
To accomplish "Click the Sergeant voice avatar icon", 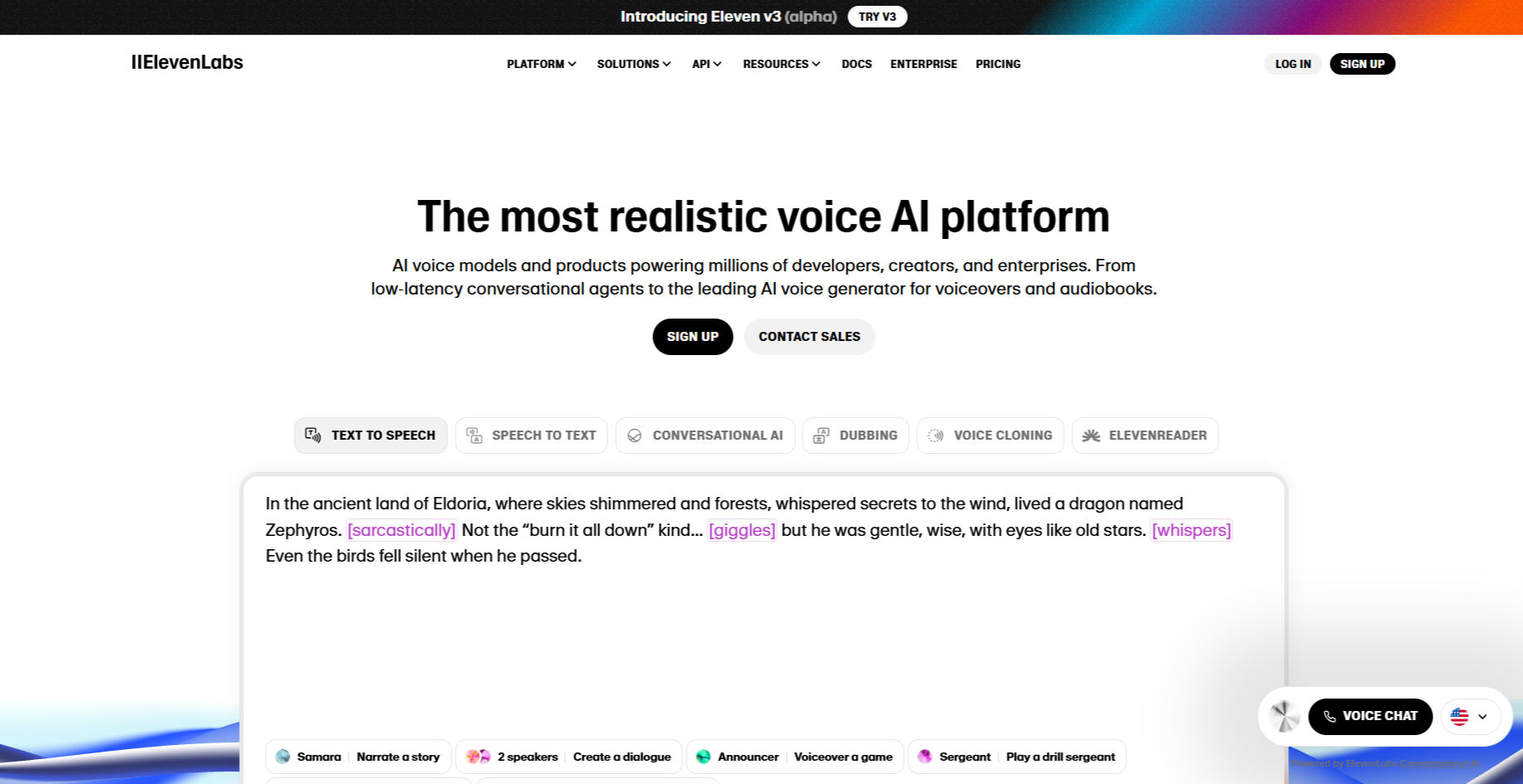I will pos(925,757).
